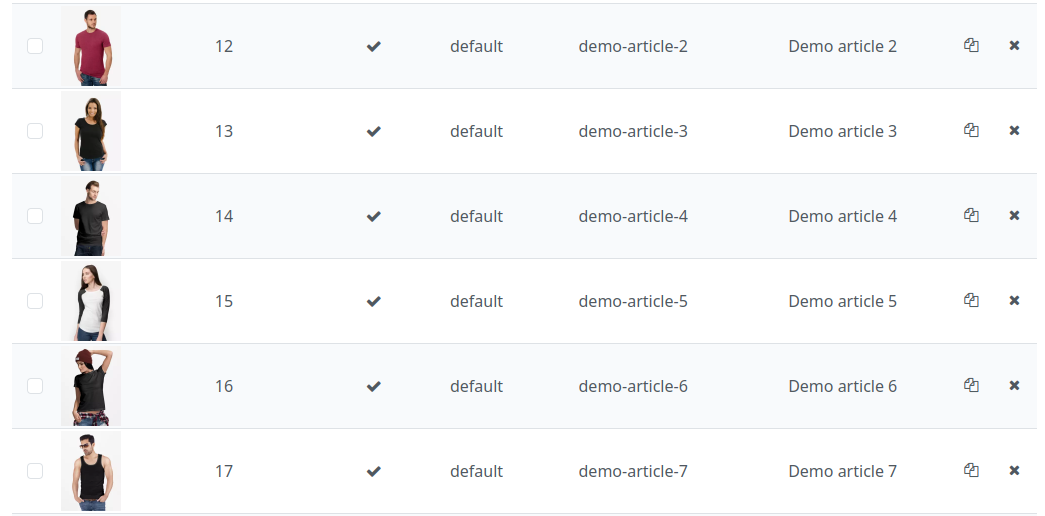Click the delete X icon for Demo article 3

(x=1014, y=131)
